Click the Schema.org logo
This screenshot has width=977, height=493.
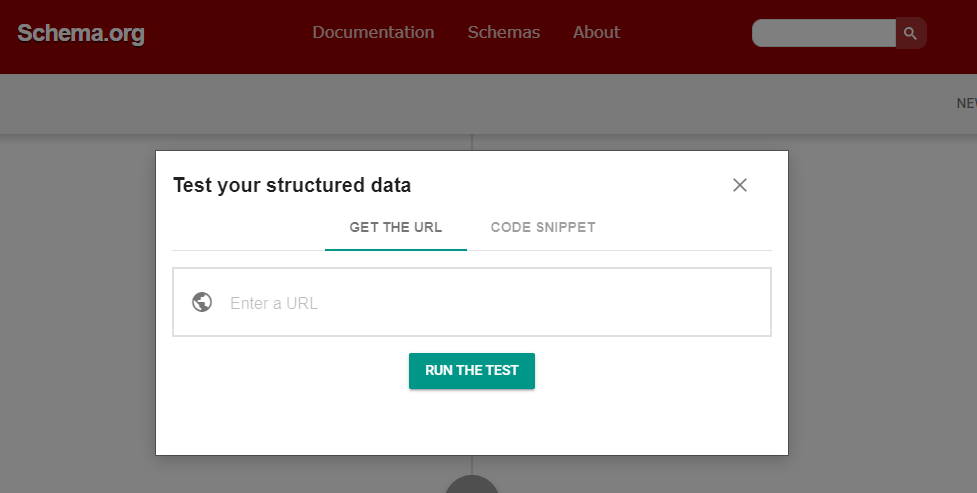(x=81, y=33)
